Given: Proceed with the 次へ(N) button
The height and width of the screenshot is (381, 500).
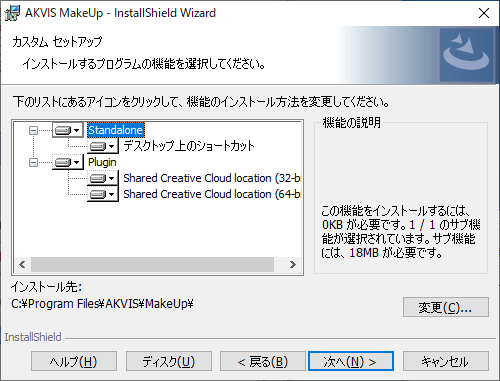Looking at the screenshot, I should point(351,361).
